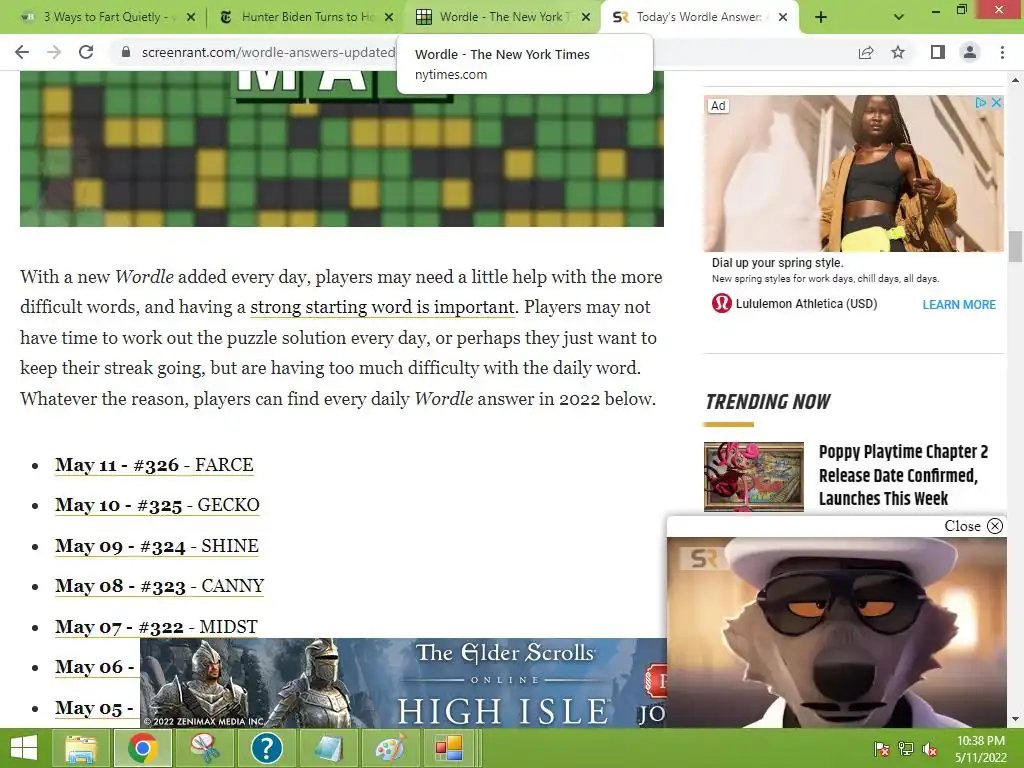
Task: Reload the Screenrant page
Action: [x=86, y=52]
